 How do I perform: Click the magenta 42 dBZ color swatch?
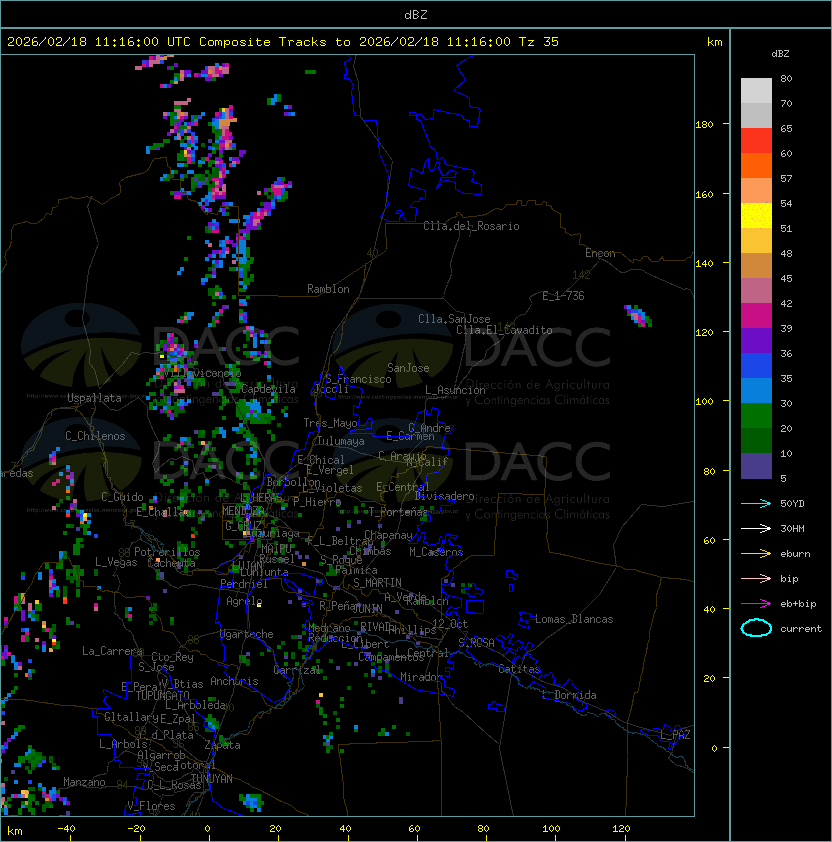click(x=756, y=316)
